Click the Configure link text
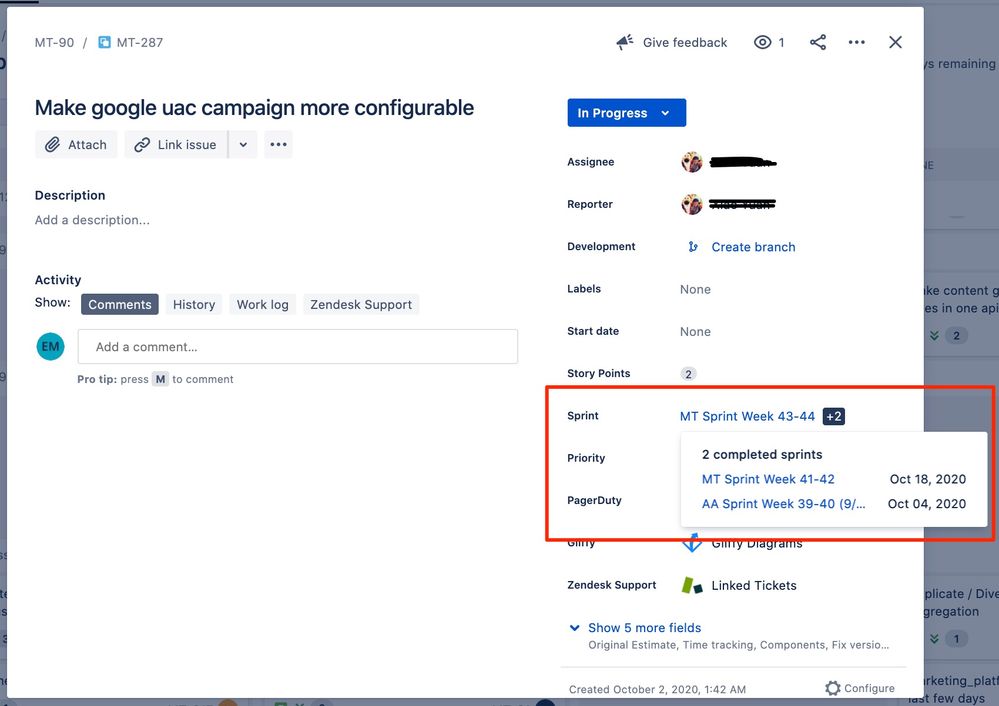Image resolution: width=999 pixels, height=706 pixels. (x=869, y=688)
